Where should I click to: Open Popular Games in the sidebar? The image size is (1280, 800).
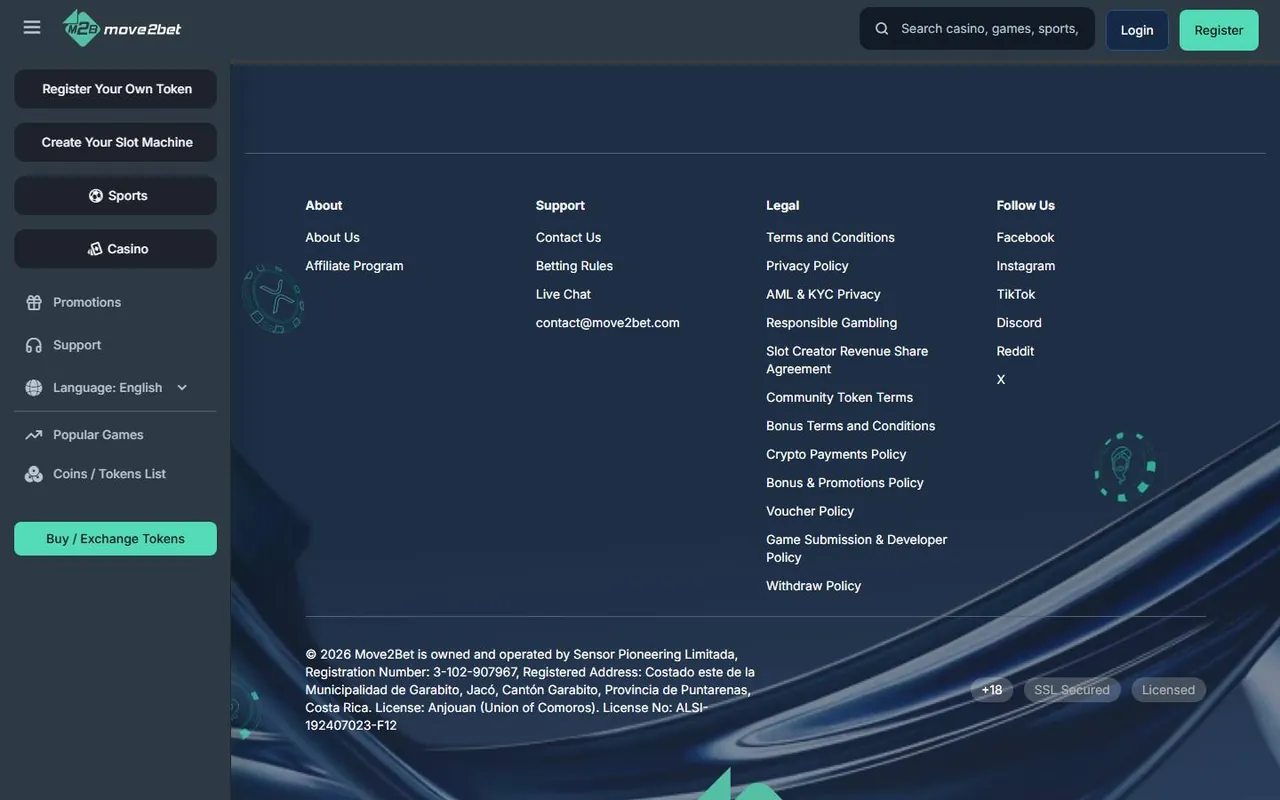click(98, 435)
